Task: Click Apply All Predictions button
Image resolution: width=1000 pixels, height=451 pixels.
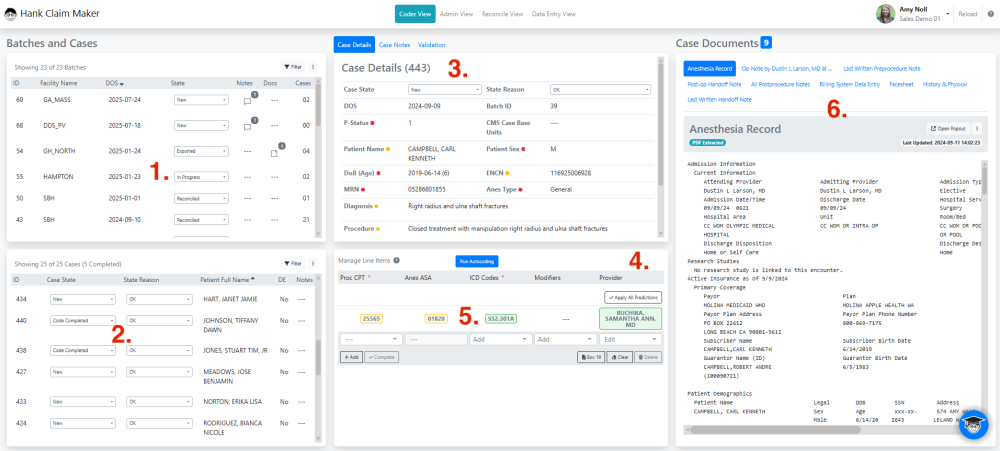Action: (633, 297)
